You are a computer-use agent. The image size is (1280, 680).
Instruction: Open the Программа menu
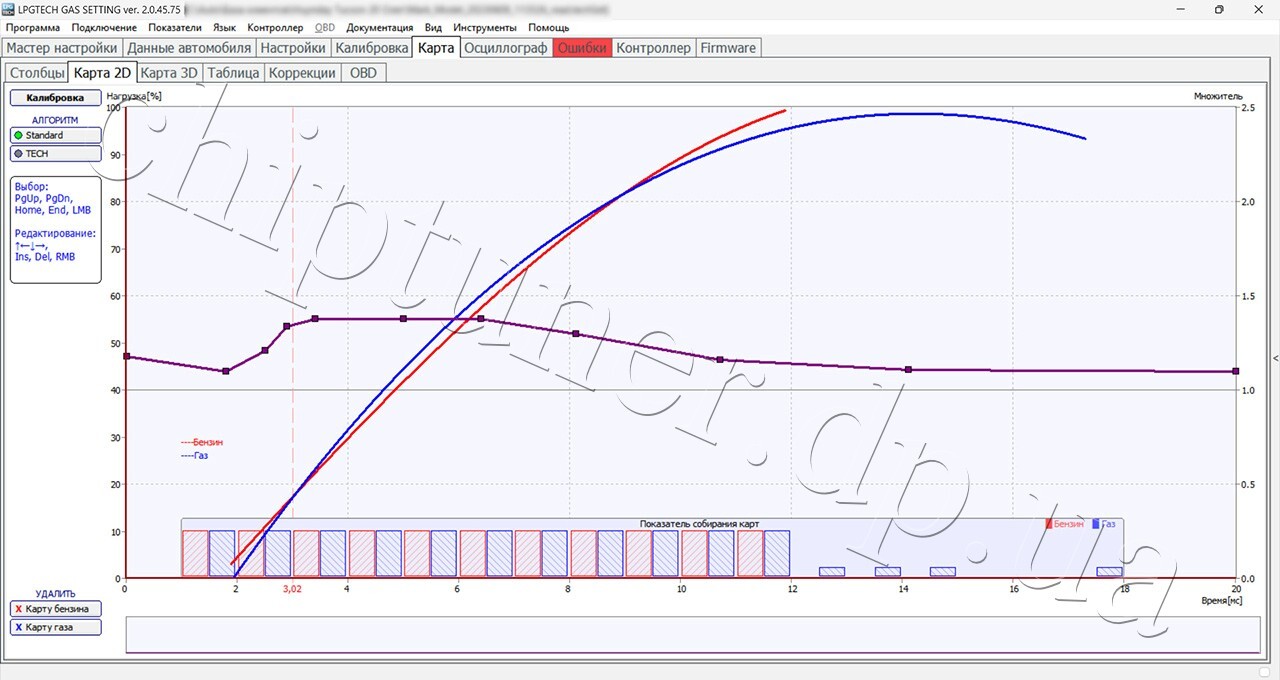32,27
